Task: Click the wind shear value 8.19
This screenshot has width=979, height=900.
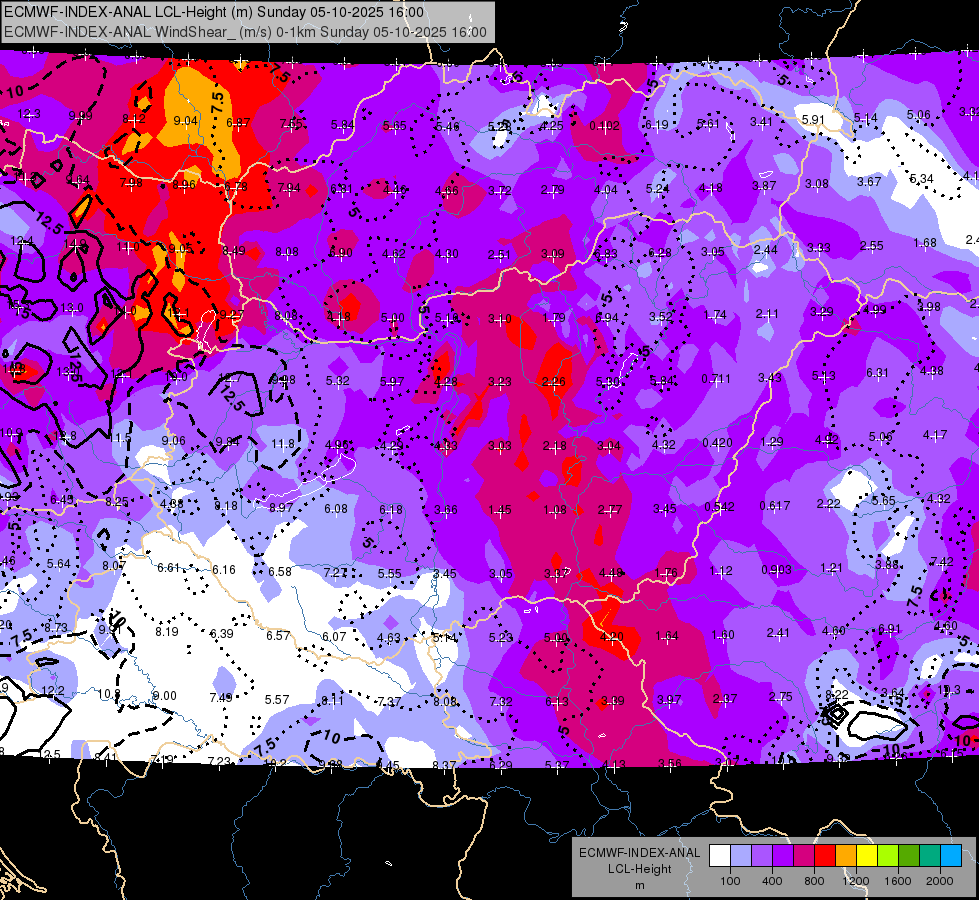Action: pyautogui.click(x=167, y=631)
